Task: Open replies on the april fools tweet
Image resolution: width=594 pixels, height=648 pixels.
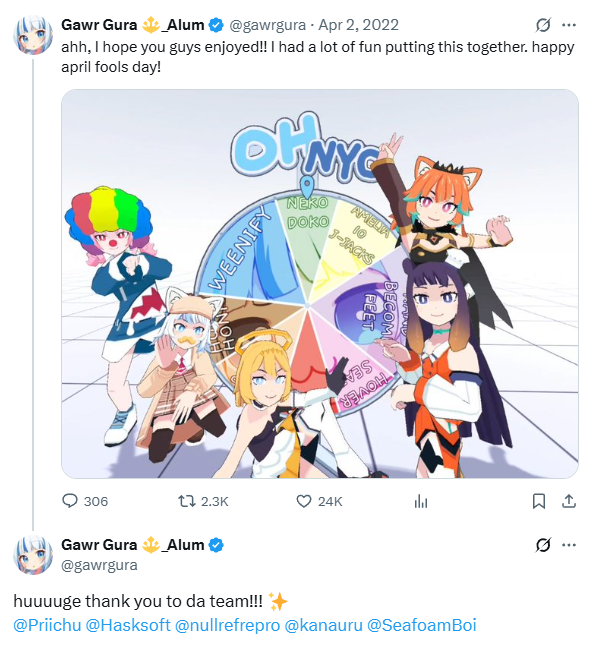Action: (x=85, y=501)
